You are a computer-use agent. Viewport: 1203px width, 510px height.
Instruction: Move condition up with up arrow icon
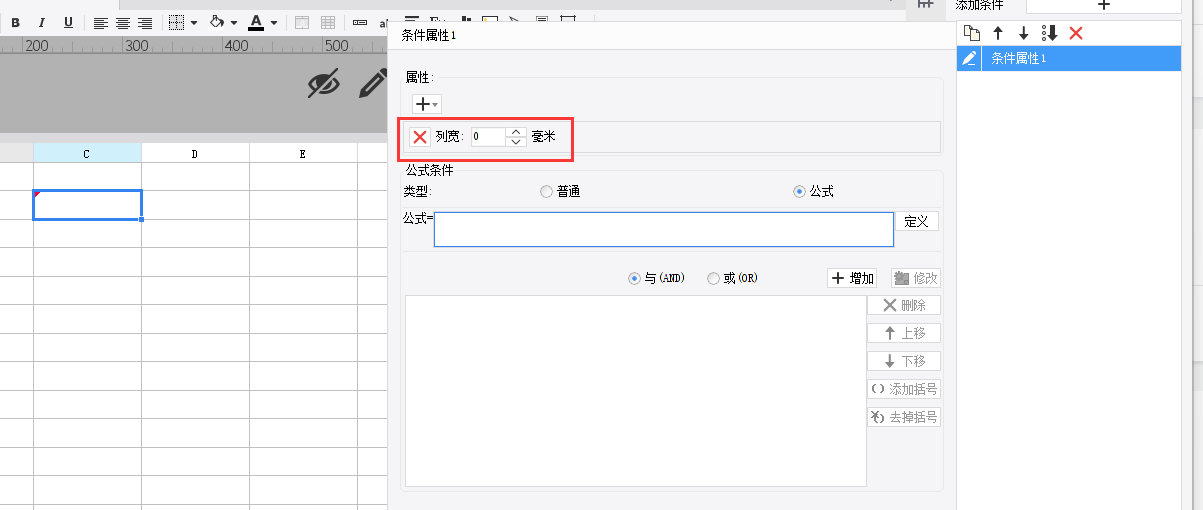click(997, 33)
